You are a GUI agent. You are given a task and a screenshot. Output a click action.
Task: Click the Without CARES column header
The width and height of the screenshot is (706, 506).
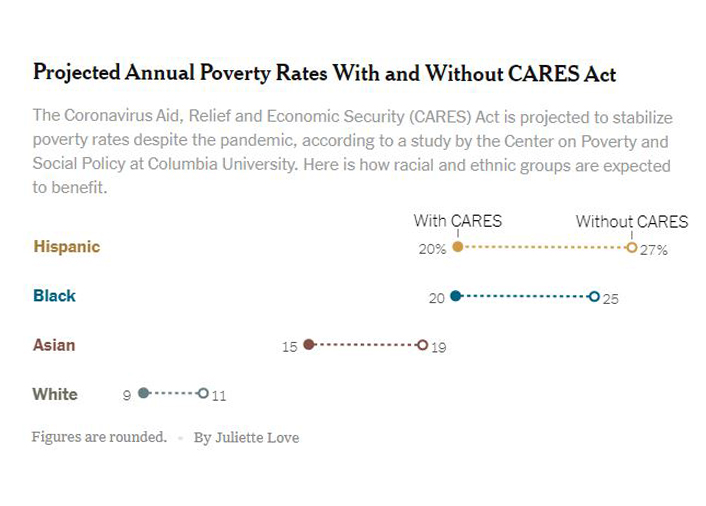pos(632,221)
